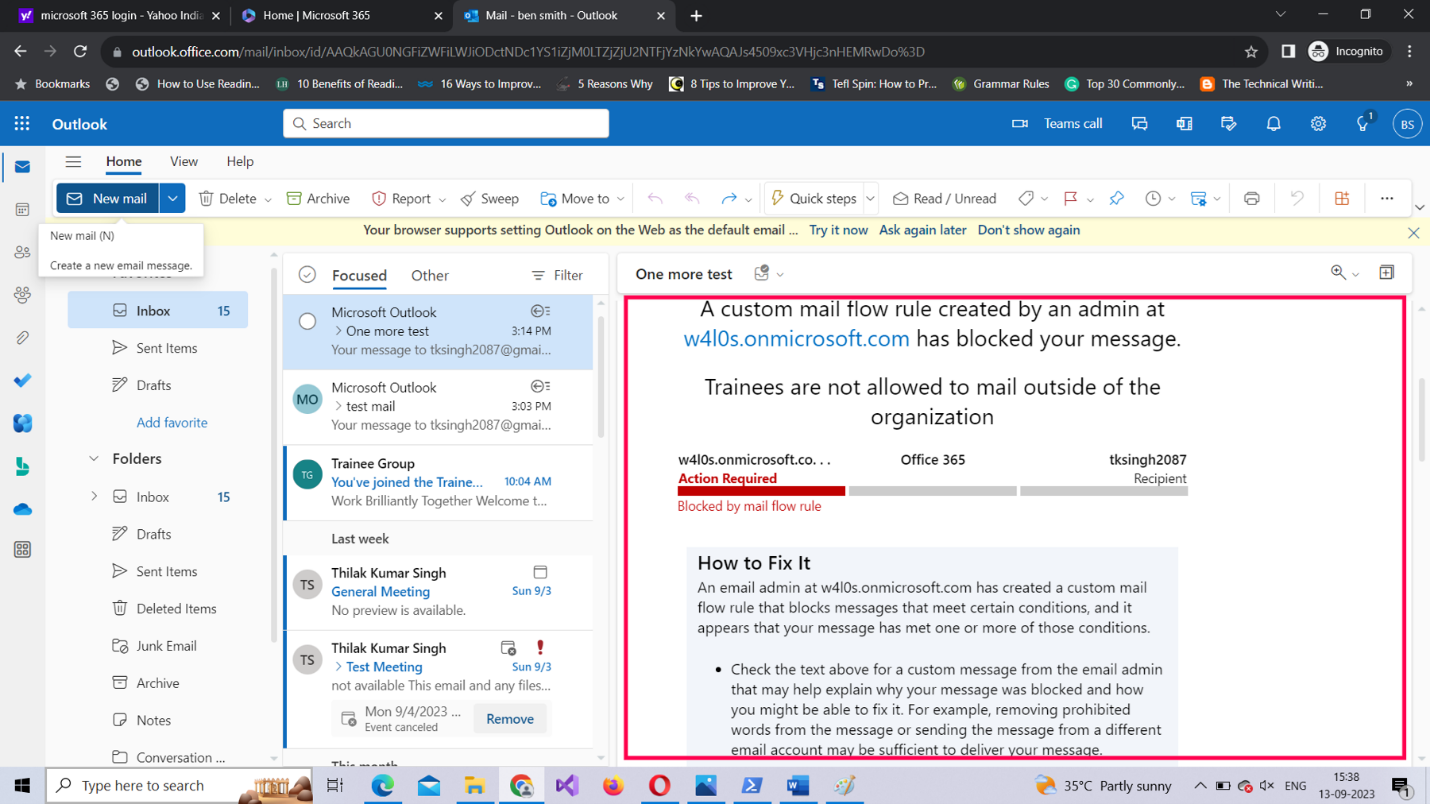
Task: Open the notifications bell icon
Action: click(x=1273, y=124)
